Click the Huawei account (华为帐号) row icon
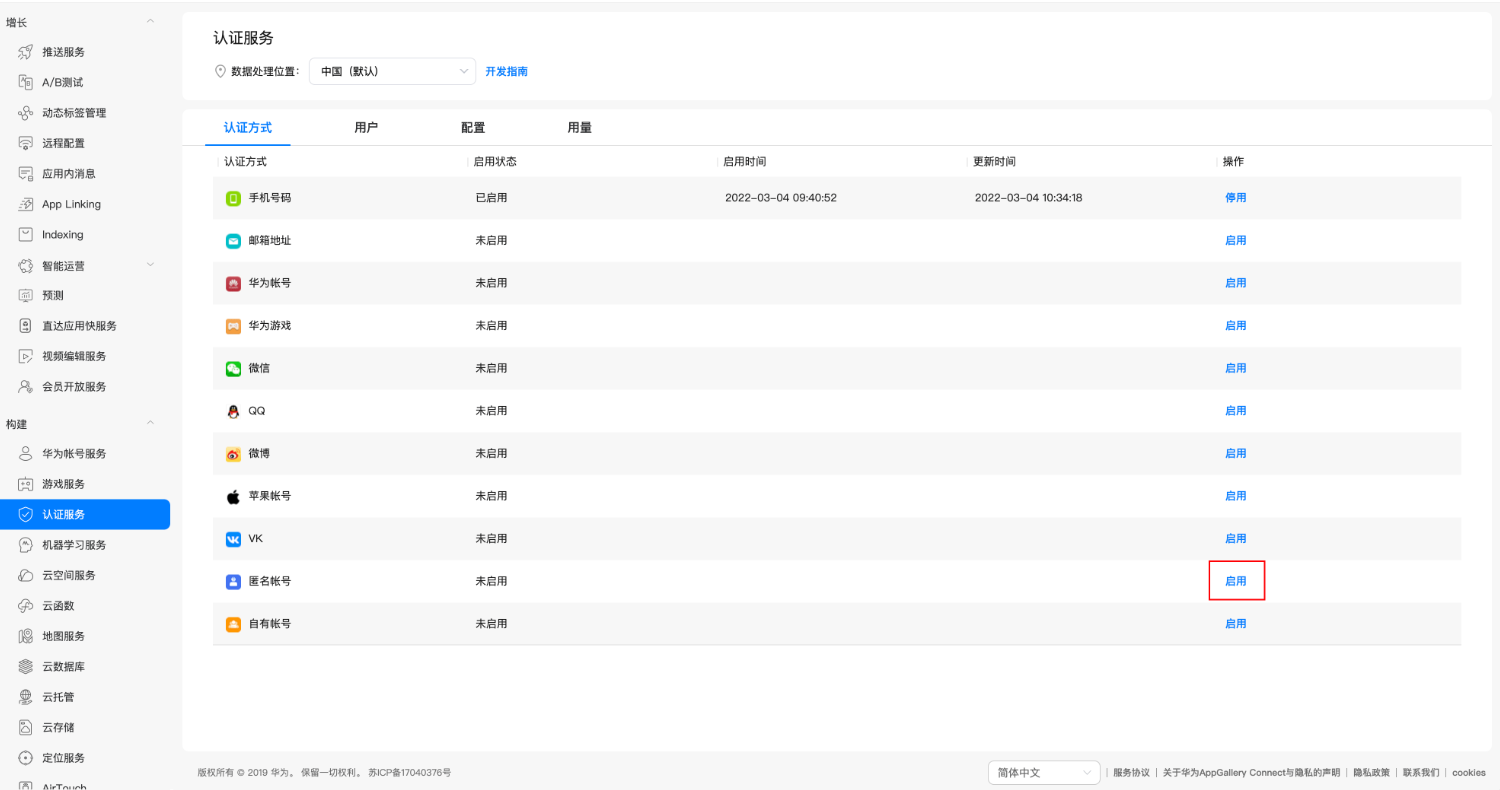Viewport: 1500px width, 790px height. coord(233,283)
